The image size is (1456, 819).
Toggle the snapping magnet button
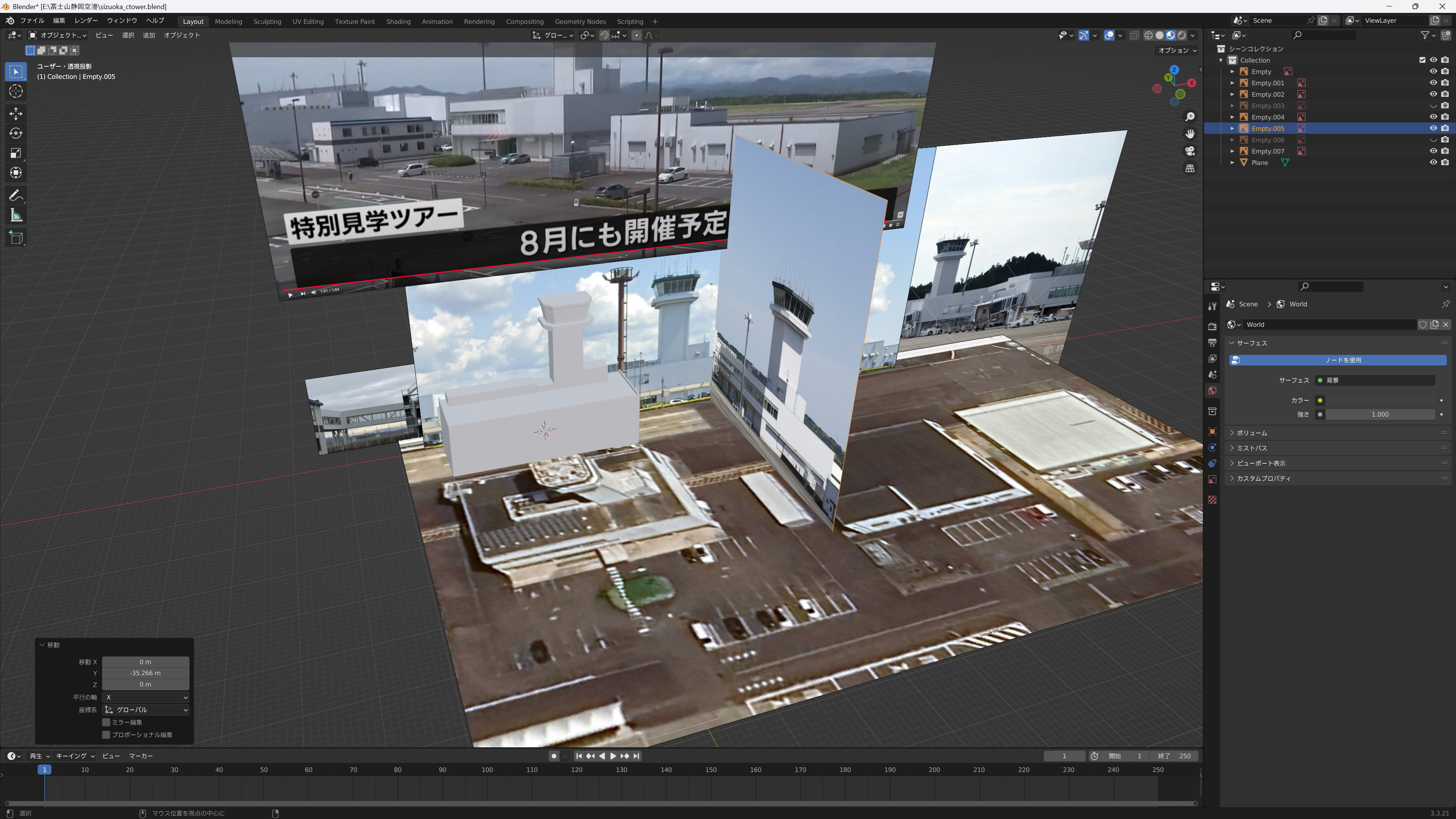click(604, 35)
